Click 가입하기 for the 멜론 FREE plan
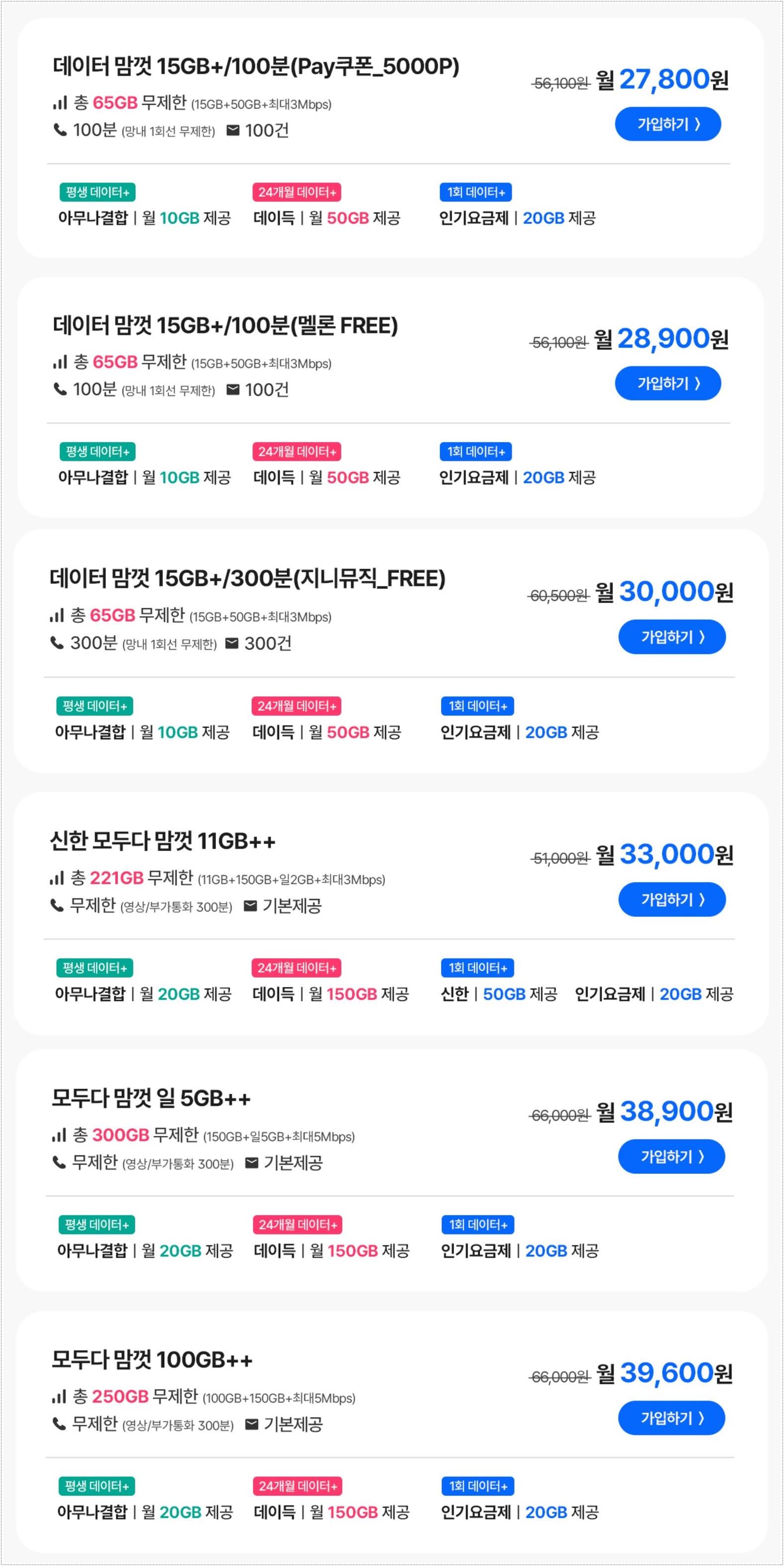 pyautogui.click(x=668, y=384)
